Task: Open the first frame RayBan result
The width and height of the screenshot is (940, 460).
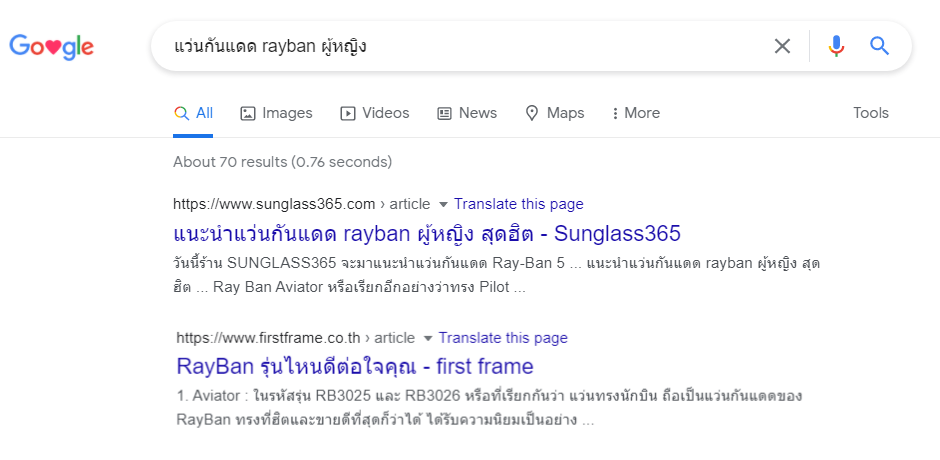Action: pos(355,366)
